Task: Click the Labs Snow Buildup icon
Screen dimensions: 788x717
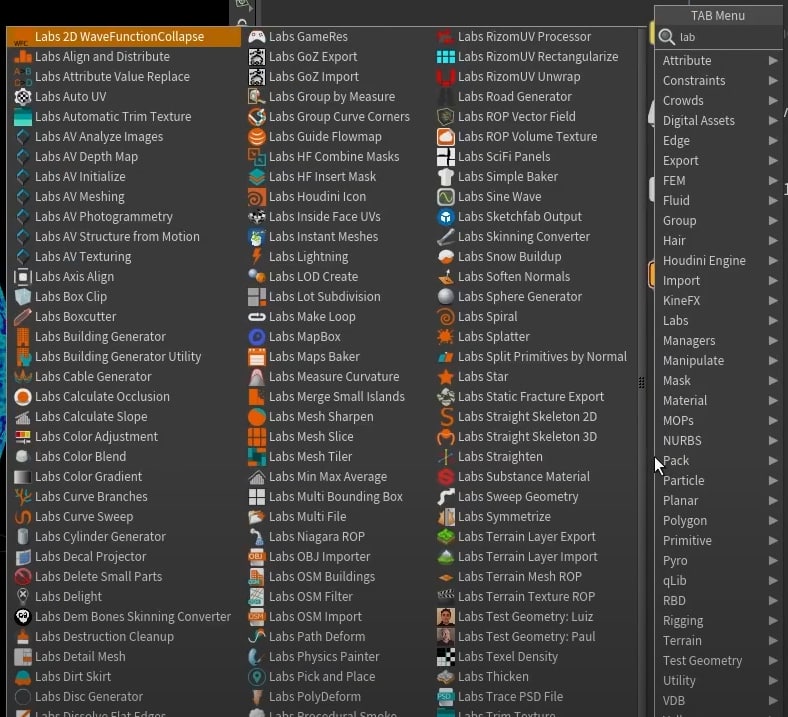Action: [x=446, y=257]
